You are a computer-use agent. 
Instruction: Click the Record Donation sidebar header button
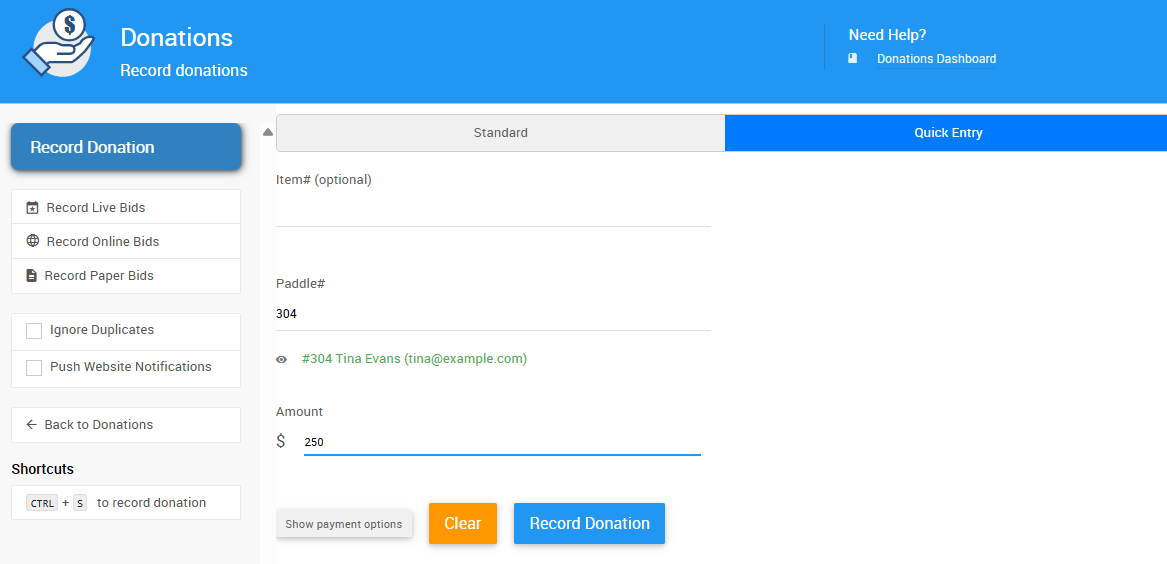pyautogui.click(x=126, y=147)
